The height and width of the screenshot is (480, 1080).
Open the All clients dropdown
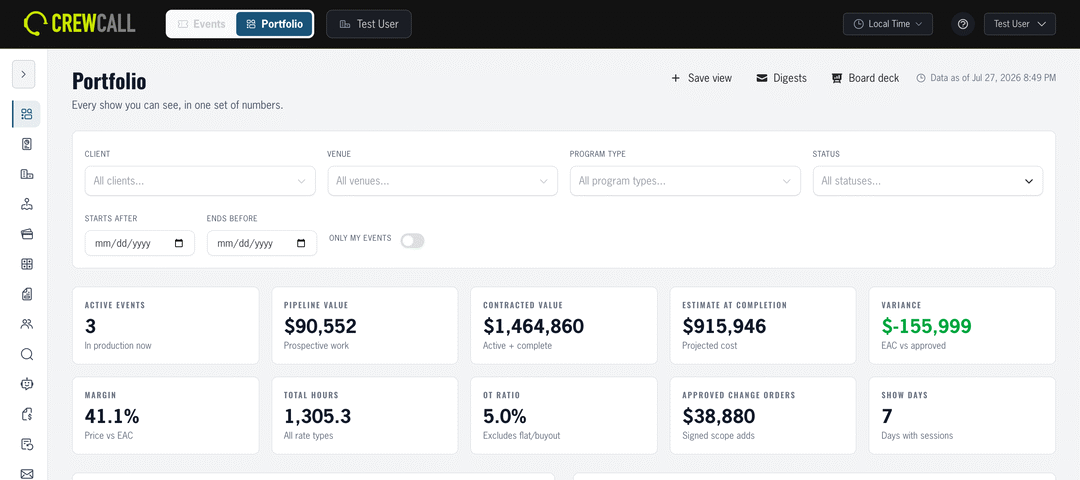(200, 181)
